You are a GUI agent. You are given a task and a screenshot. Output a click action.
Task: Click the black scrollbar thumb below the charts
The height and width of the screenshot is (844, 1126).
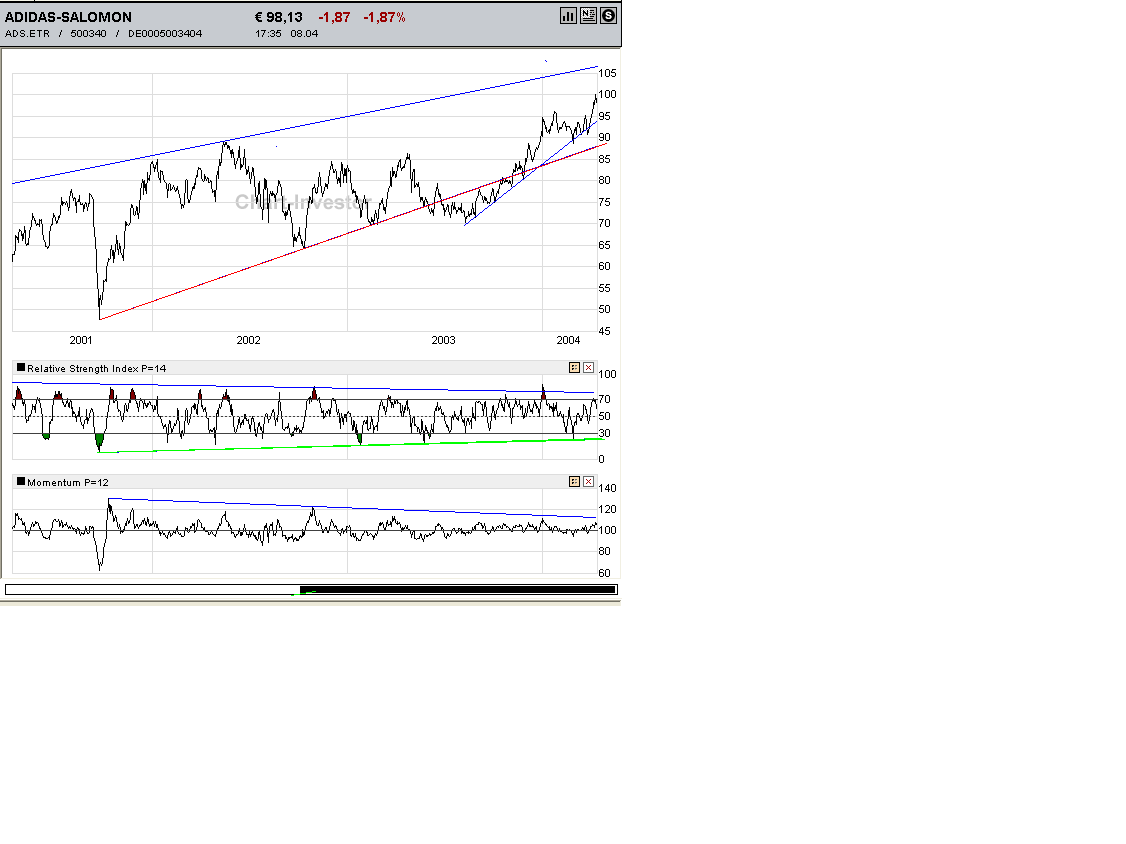(457, 590)
